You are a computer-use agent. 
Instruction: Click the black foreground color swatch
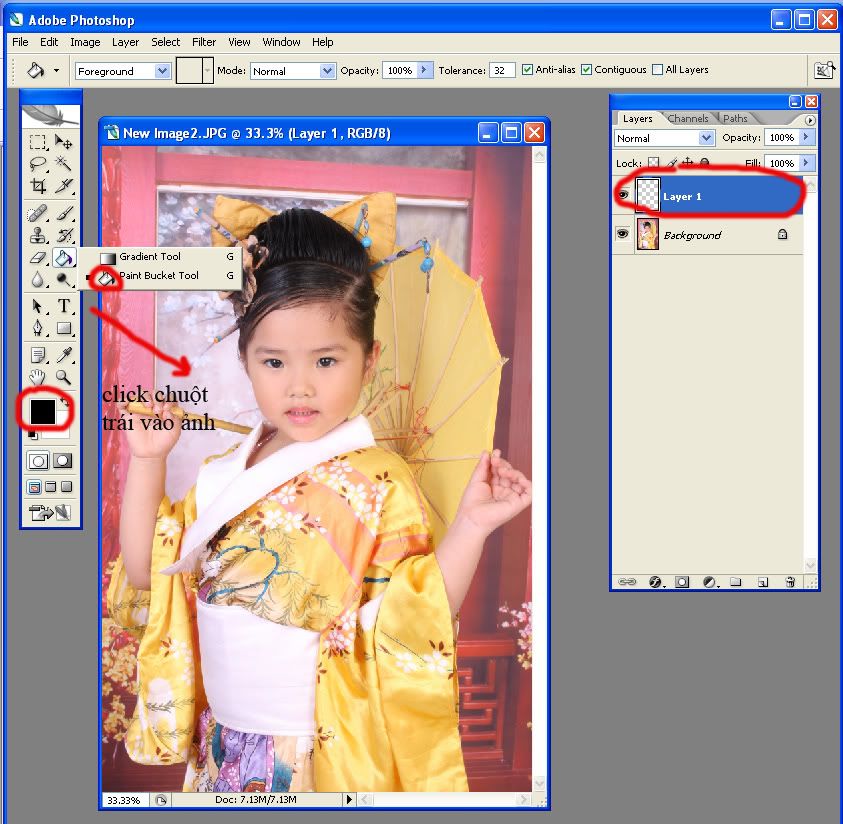(x=41, y=410)
